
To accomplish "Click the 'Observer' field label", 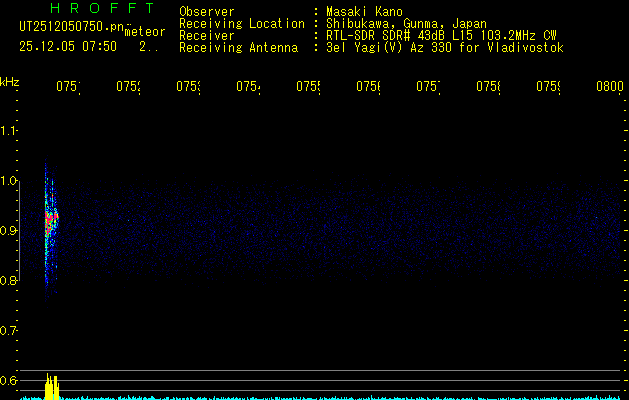I will 207,12.
